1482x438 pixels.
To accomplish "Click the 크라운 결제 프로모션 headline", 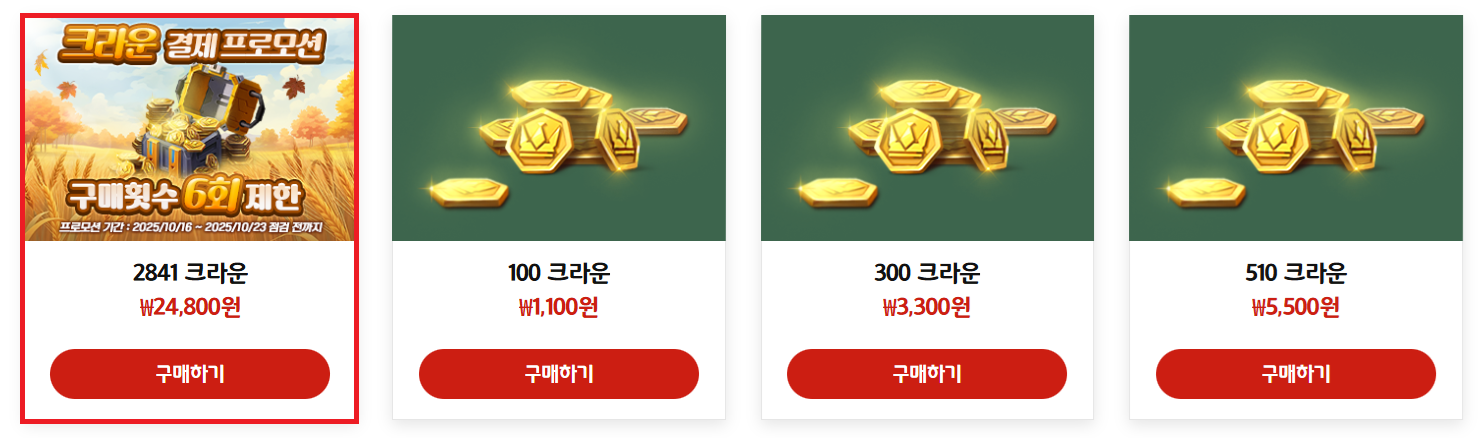I will (x=191, y=43).
